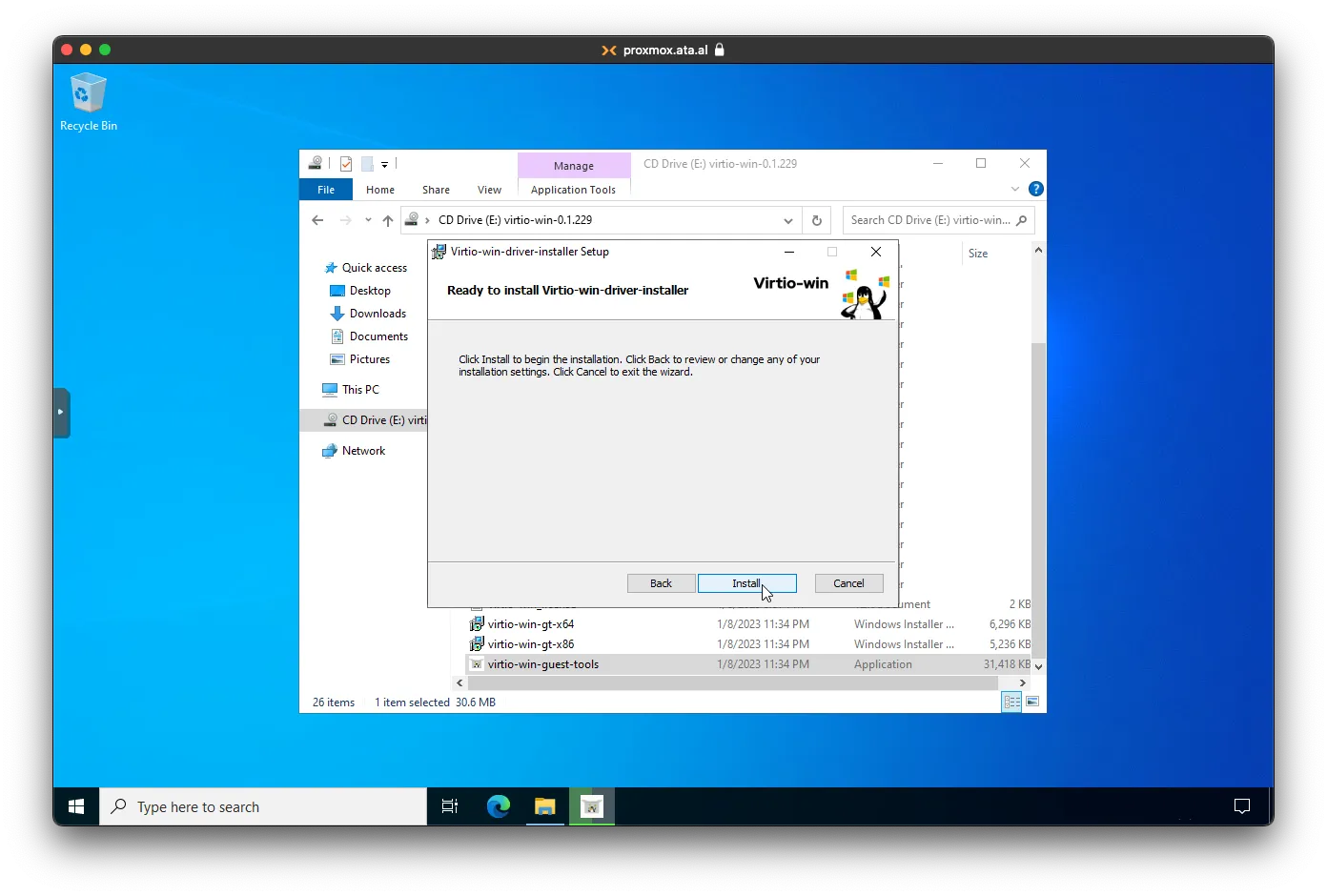Open the Application Tools tab
The image size is (1327, 896).
click(573, 190)
